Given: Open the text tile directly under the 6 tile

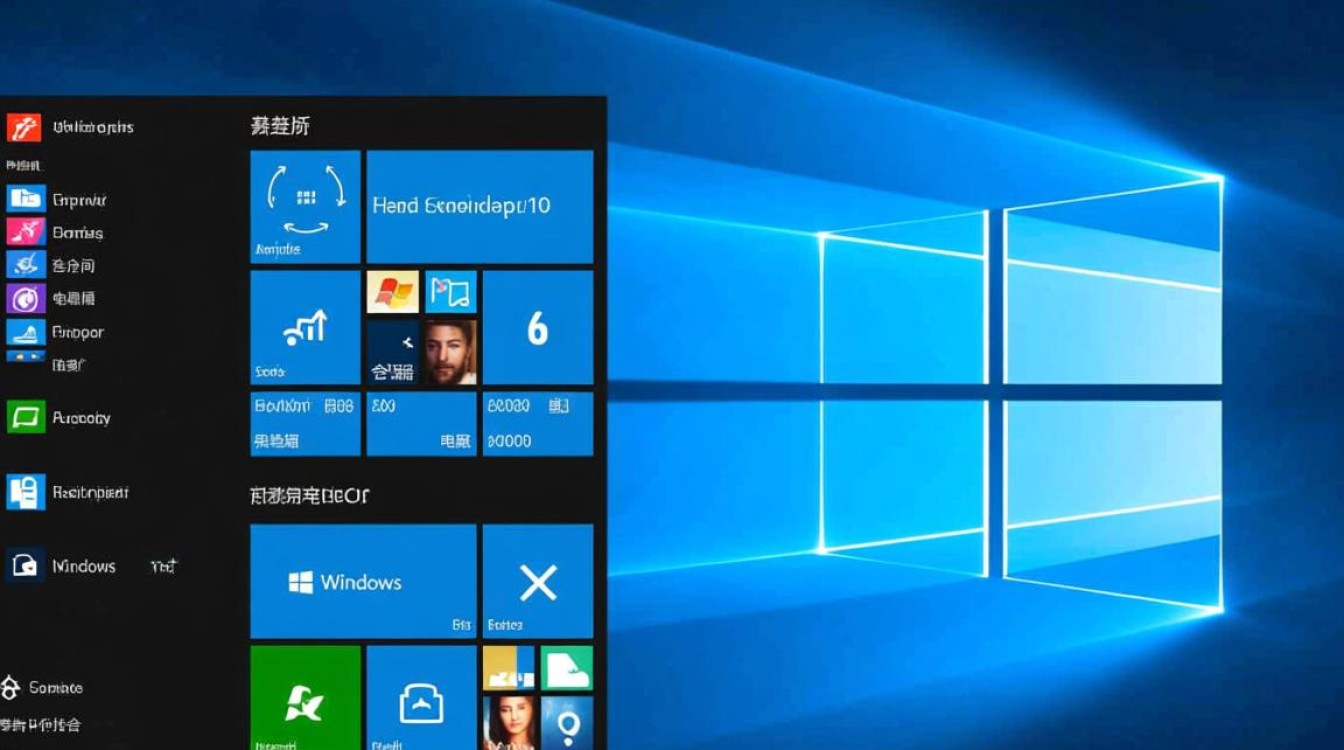Looking at the screenshot, I should click(x=538, y=424).
